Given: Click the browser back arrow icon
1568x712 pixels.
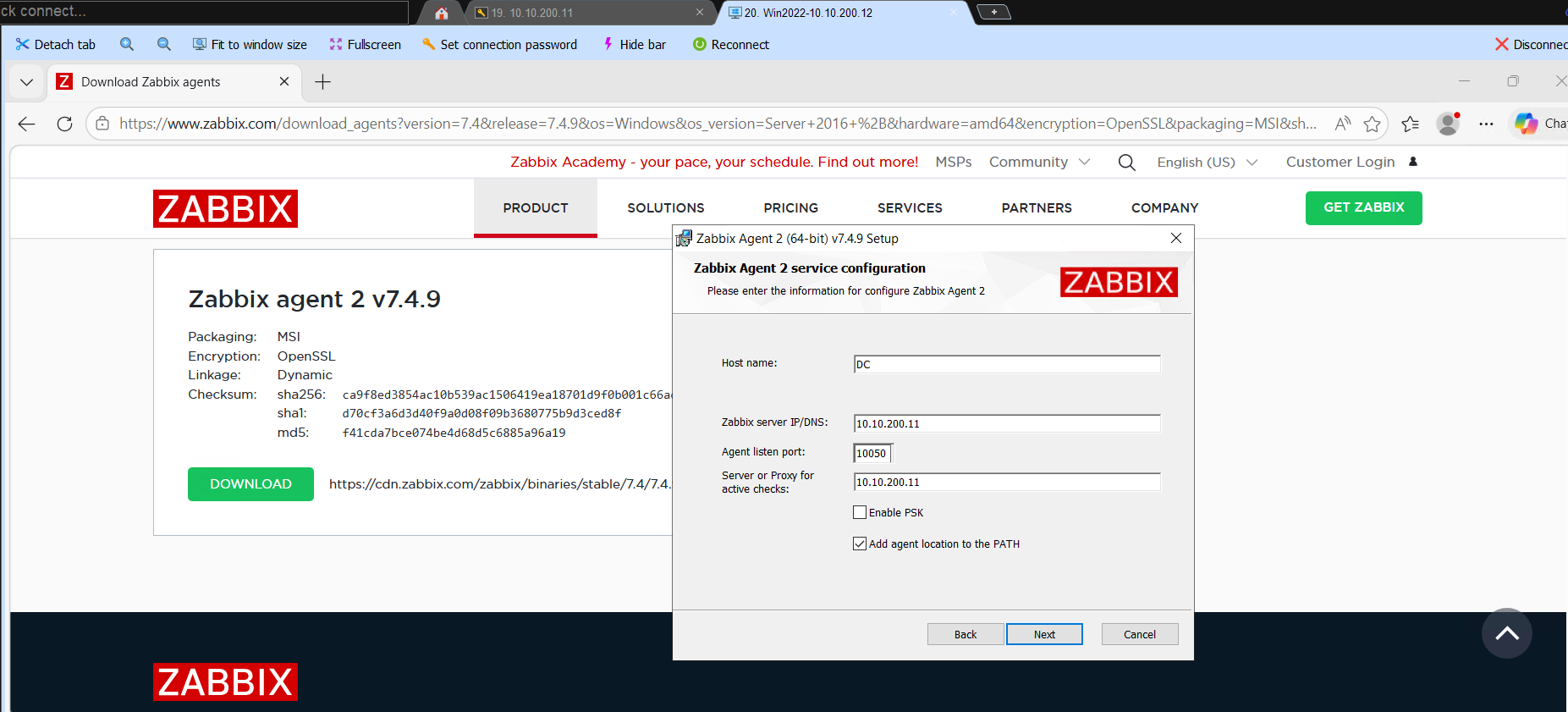Looking at the screenshot, I should [x=26, y=124].
